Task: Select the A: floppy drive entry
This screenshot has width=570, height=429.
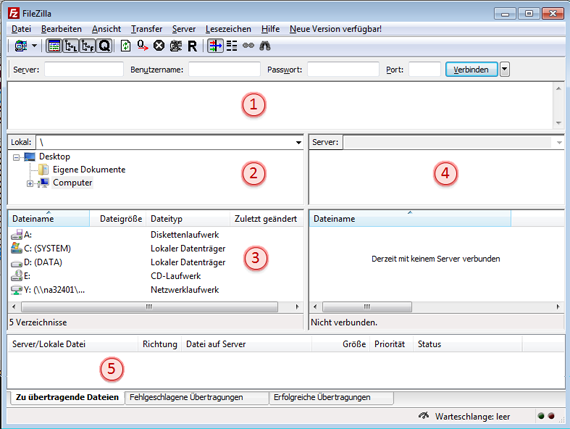Action: coord(28,235)
